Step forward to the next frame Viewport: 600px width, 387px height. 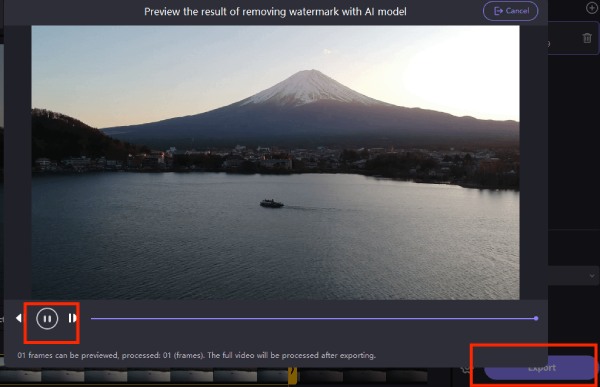(72, 318)
